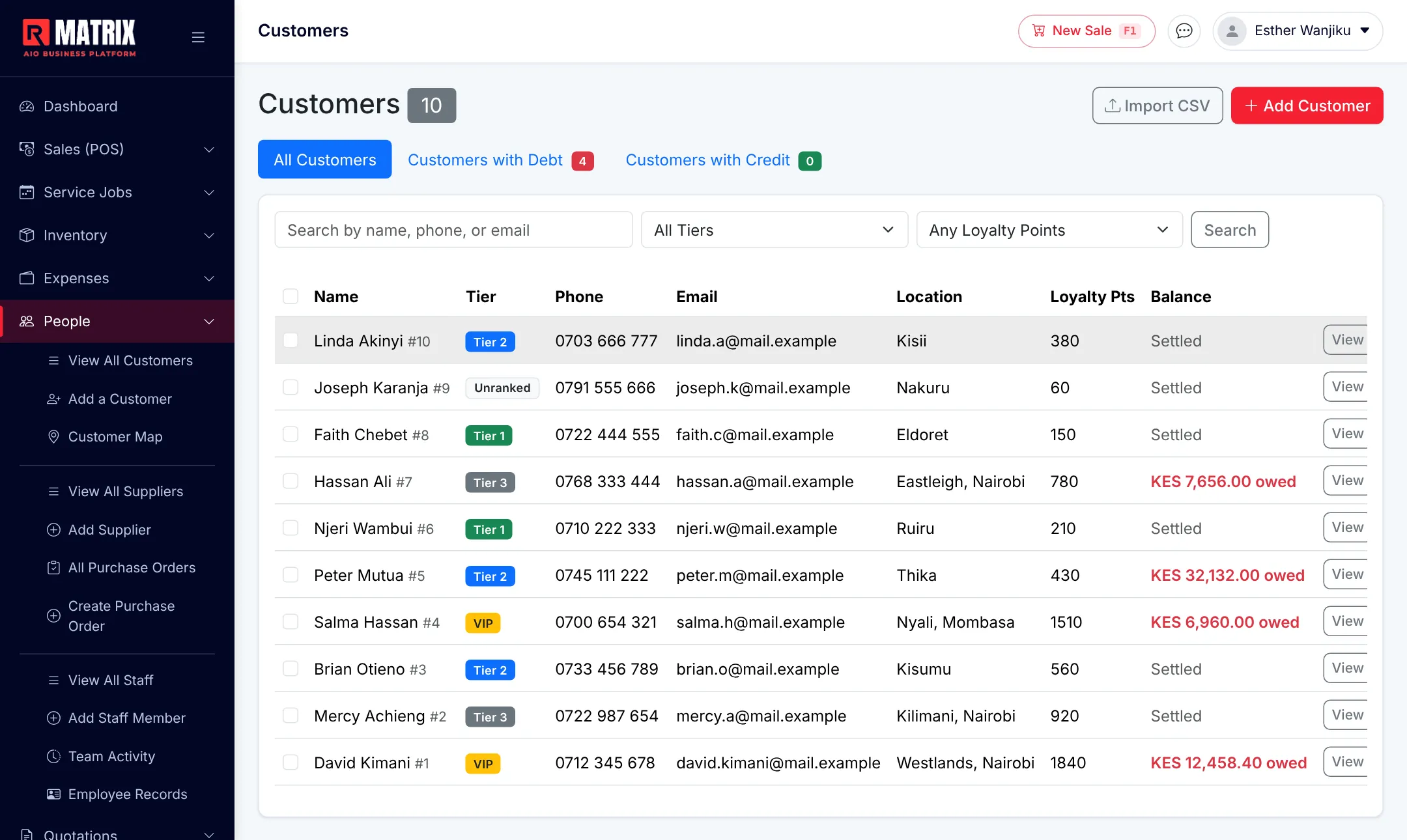Open the chat messages icon
The height and width of the screenshot is (840, 1407).
point(1184,31)
